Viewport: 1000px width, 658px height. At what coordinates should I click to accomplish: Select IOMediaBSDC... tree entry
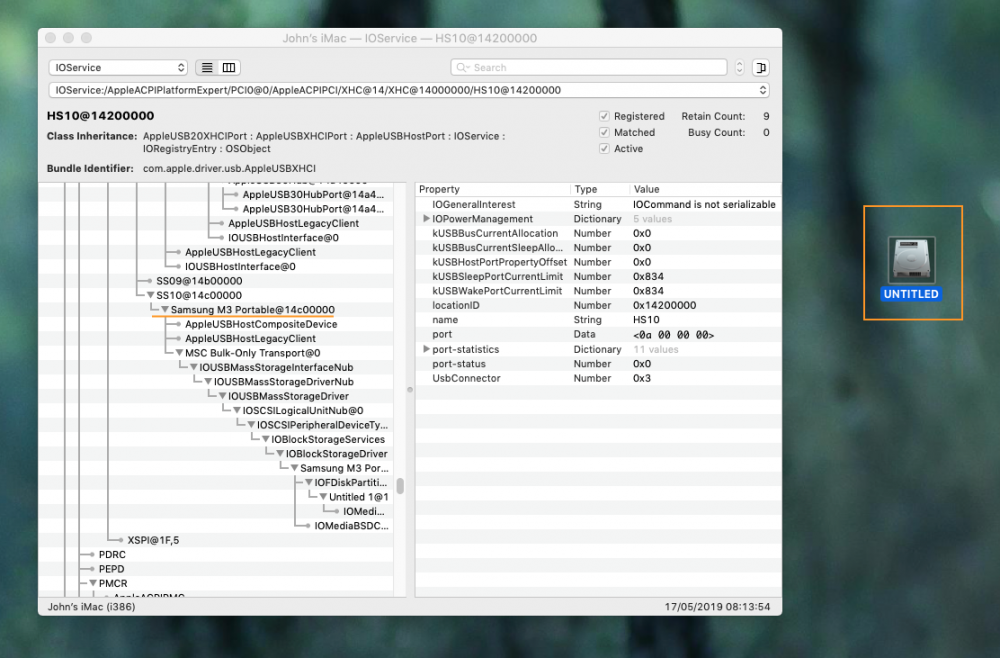(351, 526)
